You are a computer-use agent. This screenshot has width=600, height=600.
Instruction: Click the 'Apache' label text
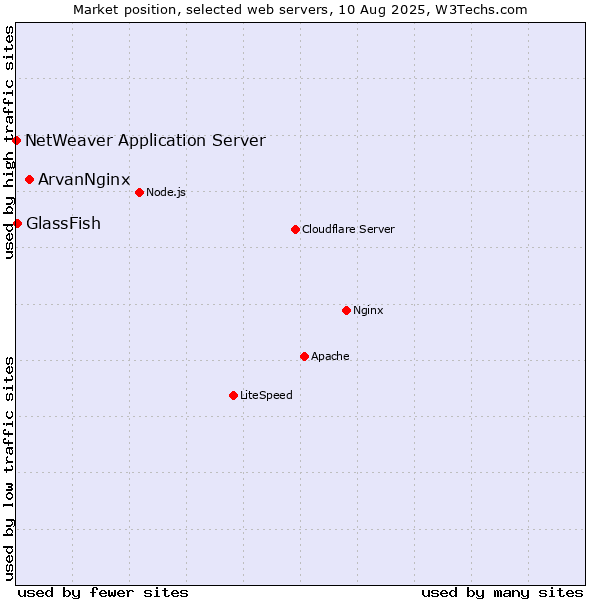coord(330,356)
